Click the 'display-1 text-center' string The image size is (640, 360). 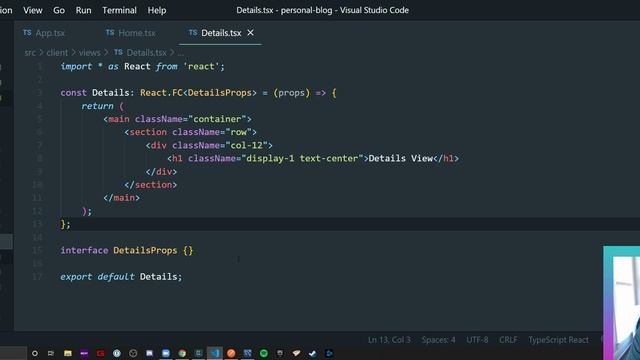302,158
